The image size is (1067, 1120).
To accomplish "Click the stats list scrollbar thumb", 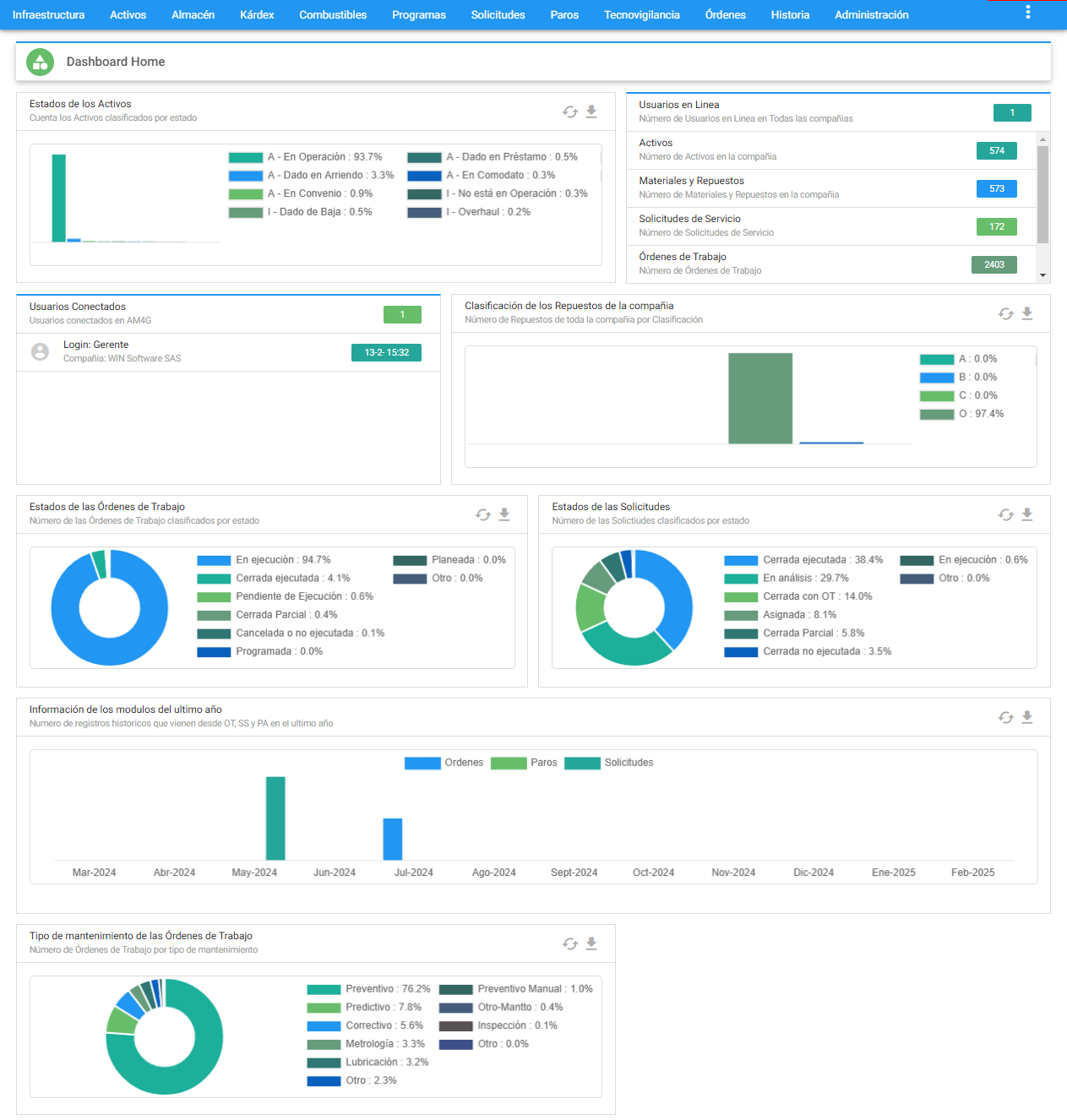I will pyautogui.click(x=1043, y=194).
